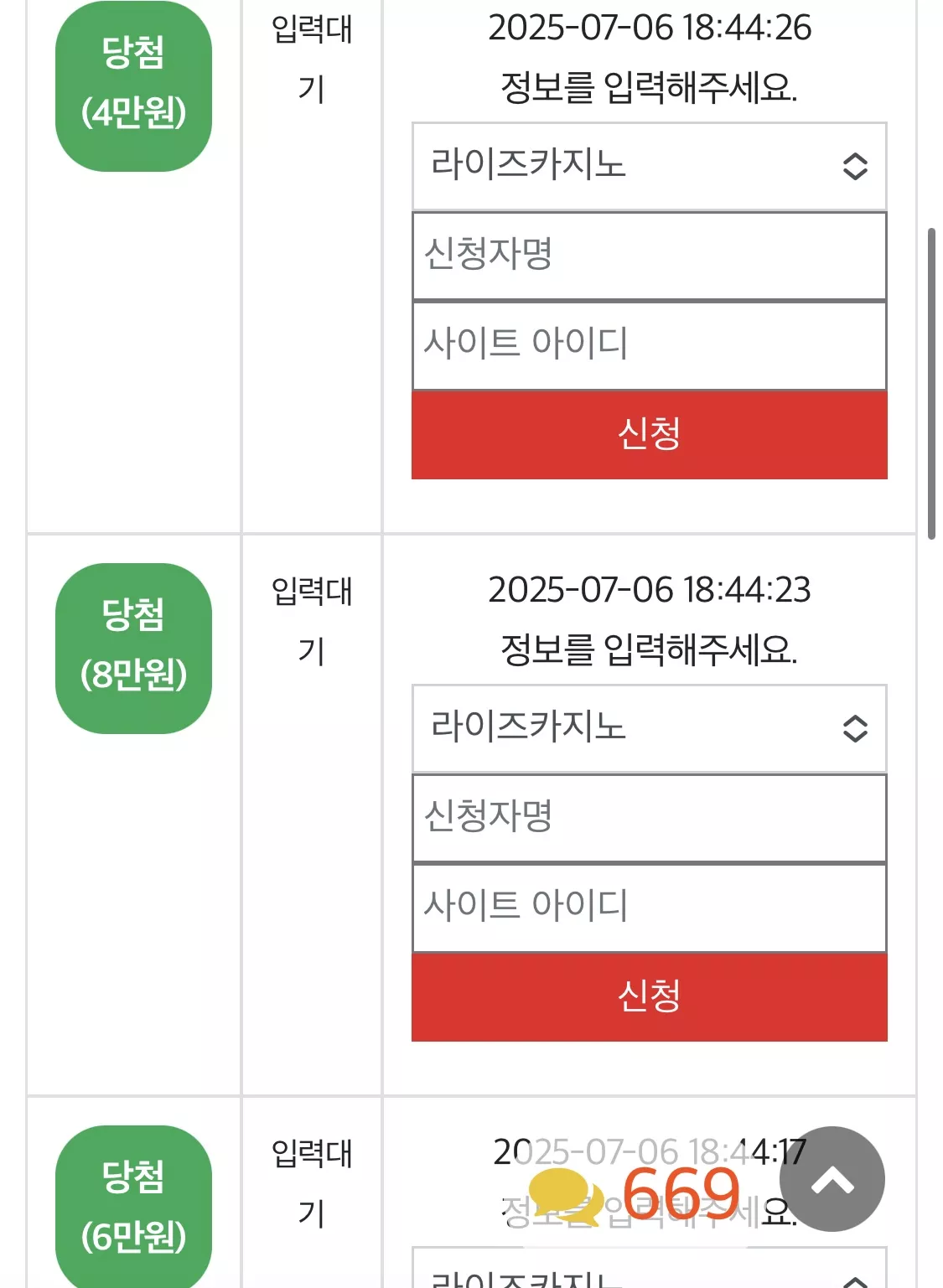Focus the second 신청자명 input field
The width and height of the screenshot is (943, 1288).
[650, 818]
